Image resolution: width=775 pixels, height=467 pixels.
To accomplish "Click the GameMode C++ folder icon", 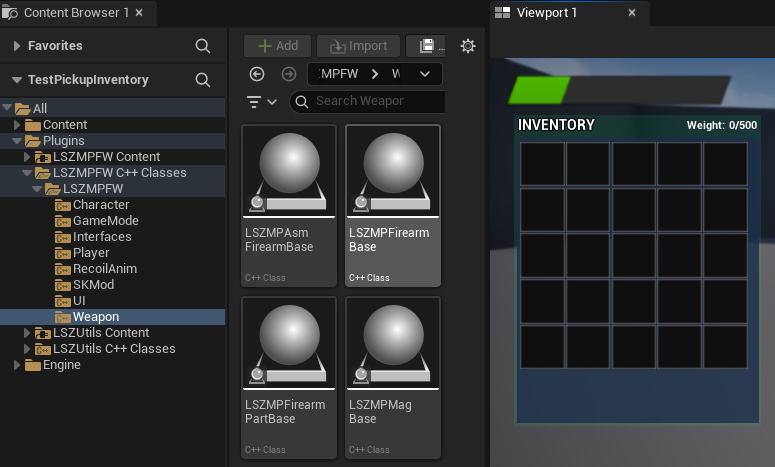I will 62,221.
